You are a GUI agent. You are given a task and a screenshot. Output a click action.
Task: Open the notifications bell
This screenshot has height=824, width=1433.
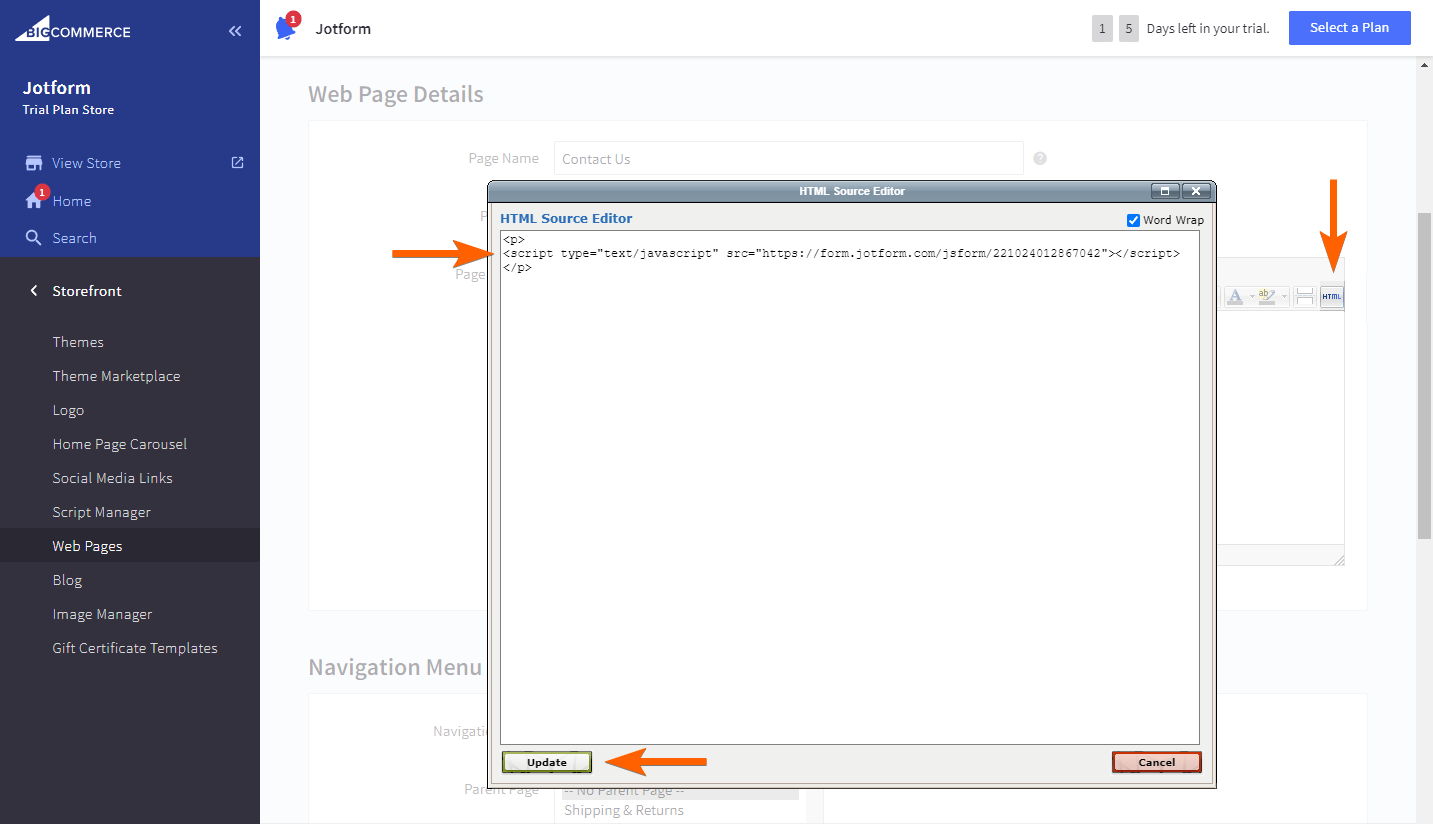[287, 28]
